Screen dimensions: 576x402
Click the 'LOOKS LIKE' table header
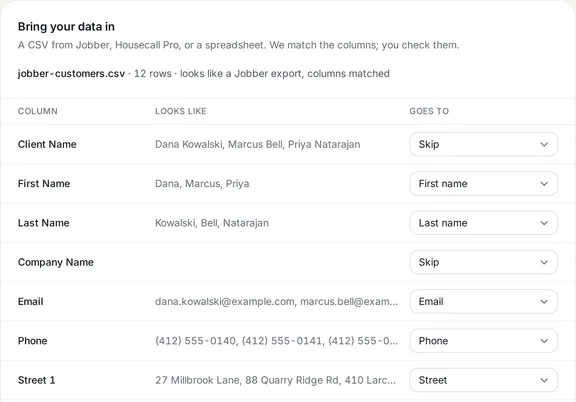(180, 111)
